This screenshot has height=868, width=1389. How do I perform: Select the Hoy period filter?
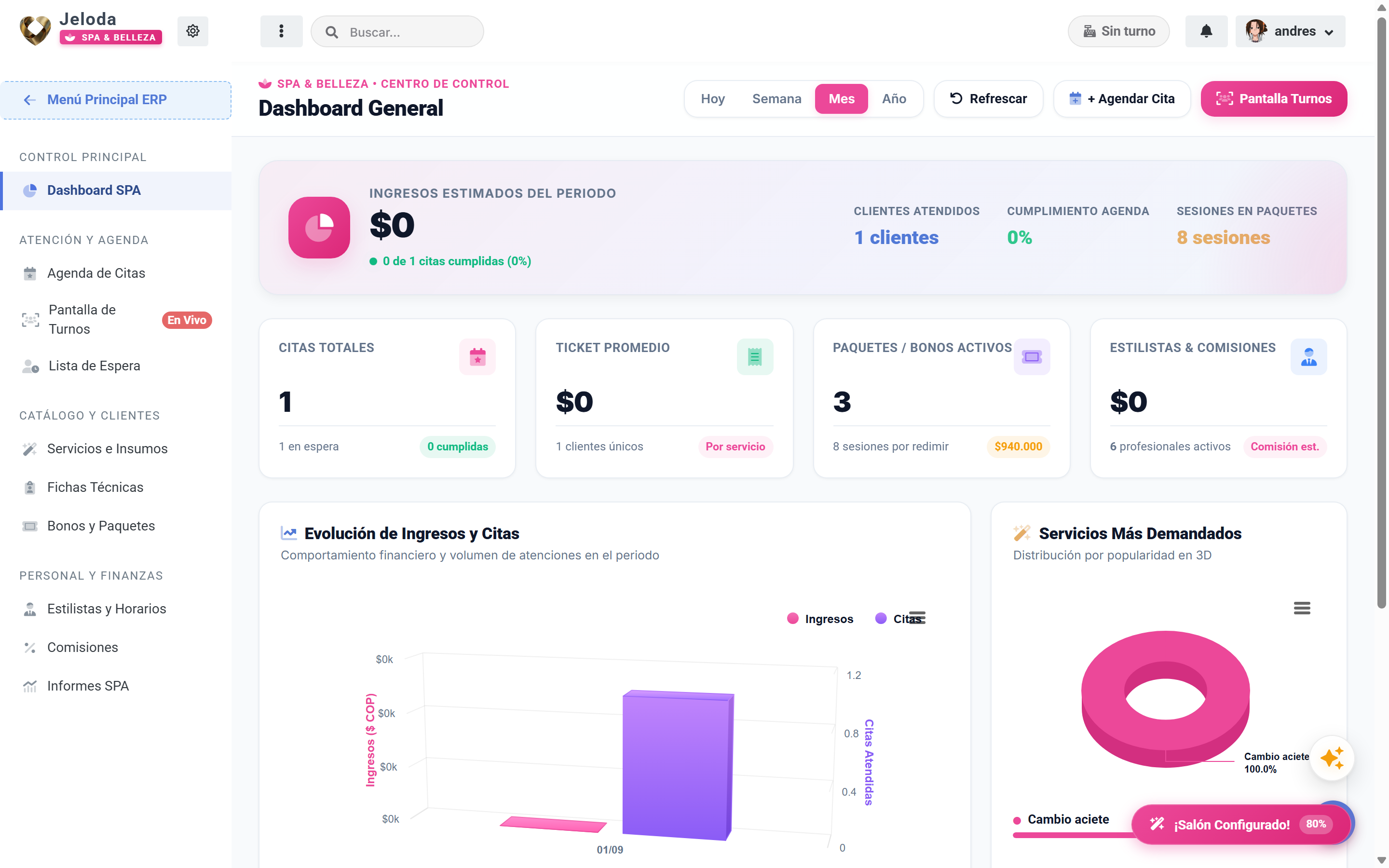(712, 99)
